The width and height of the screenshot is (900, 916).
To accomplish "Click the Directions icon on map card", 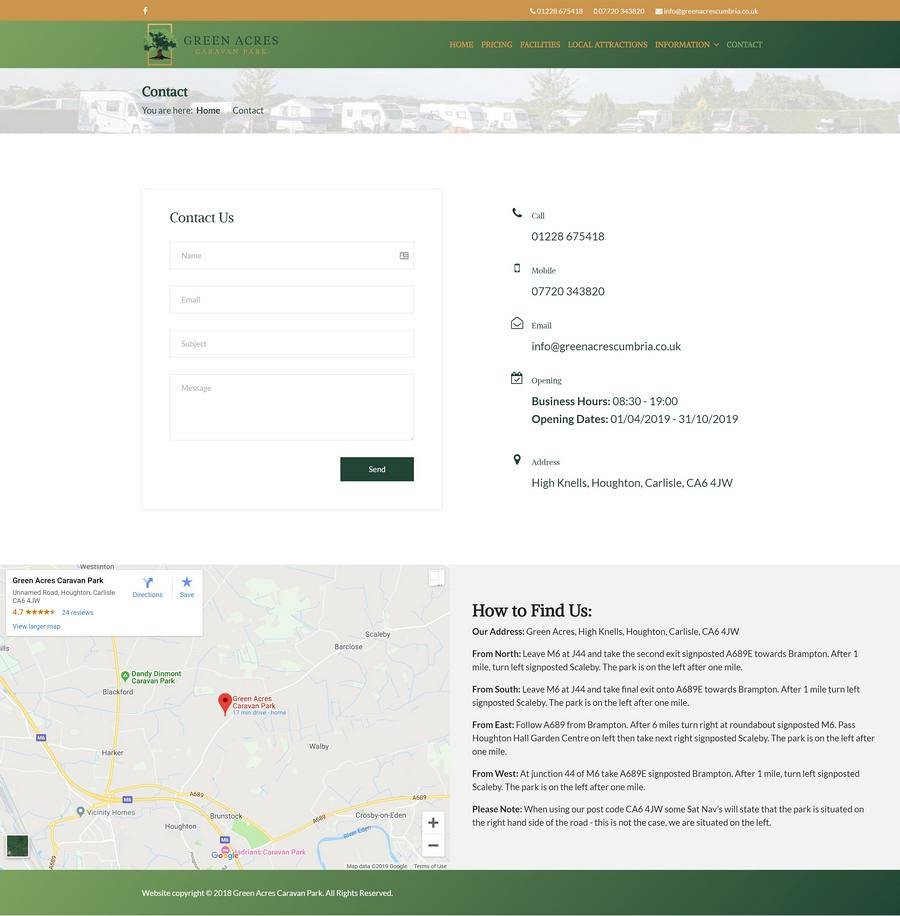I will [x=148, y=586].
